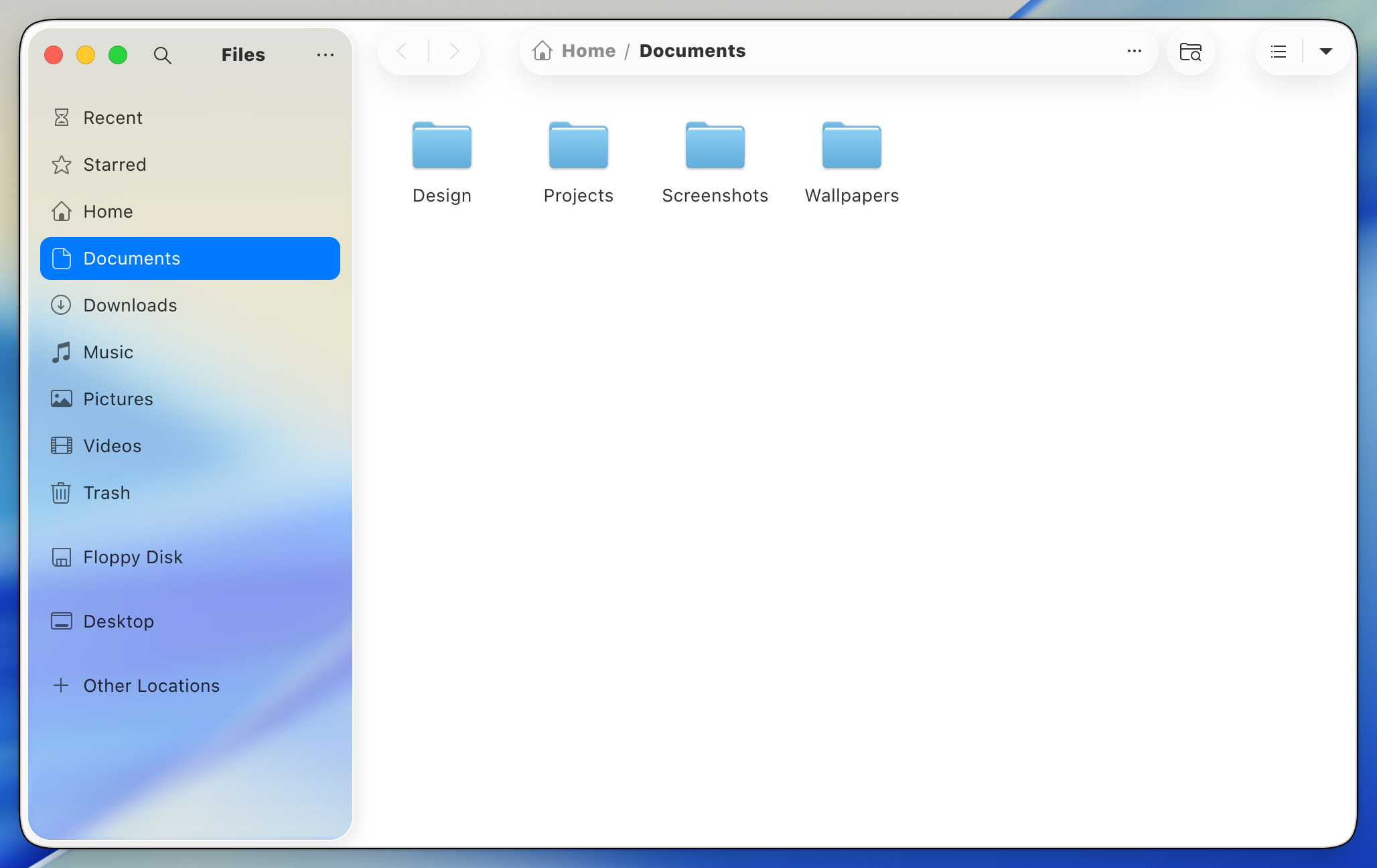Open the Screenshots folder
Viewport: 1377px width, 868px height.
click(x=715, y=162)
